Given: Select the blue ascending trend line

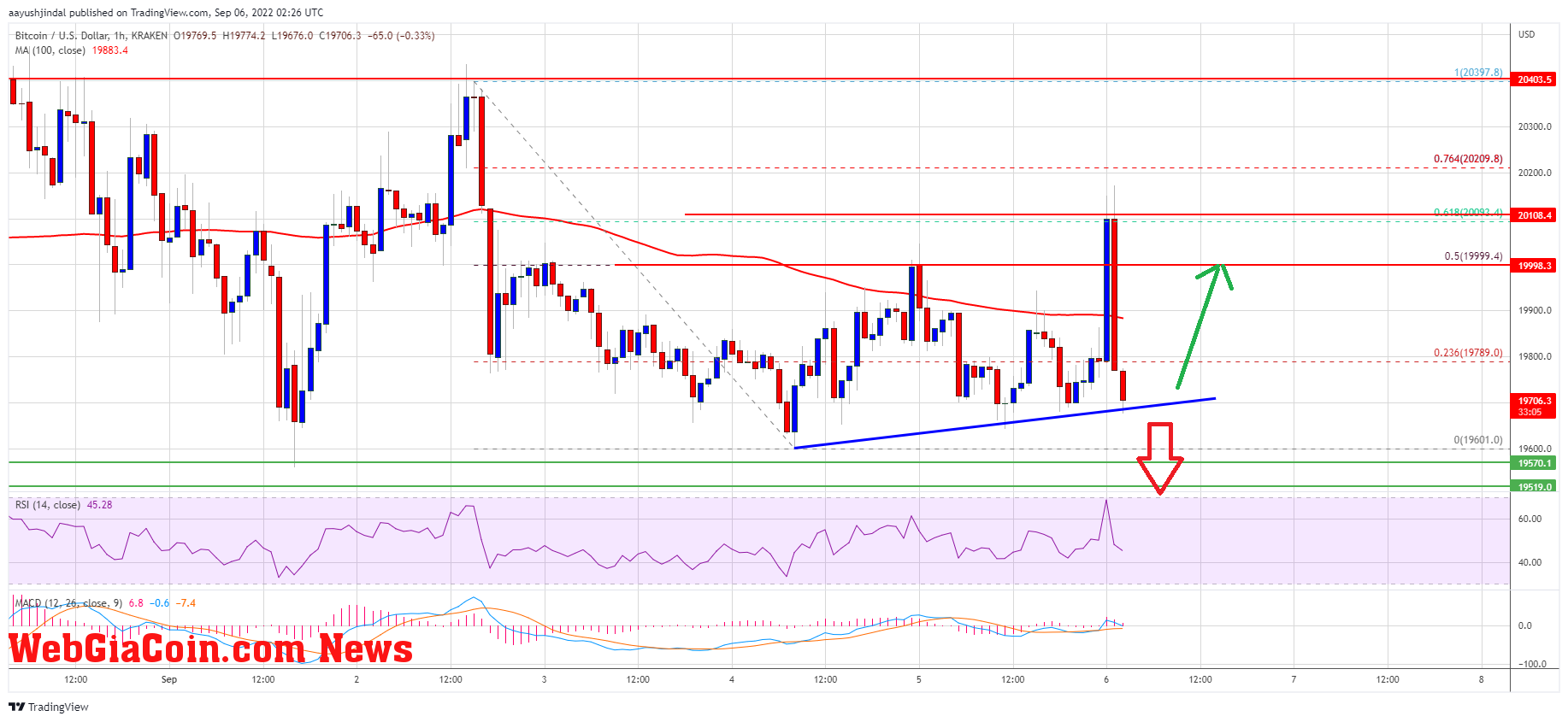Looking at the screenshot, I should (1005, 423).
